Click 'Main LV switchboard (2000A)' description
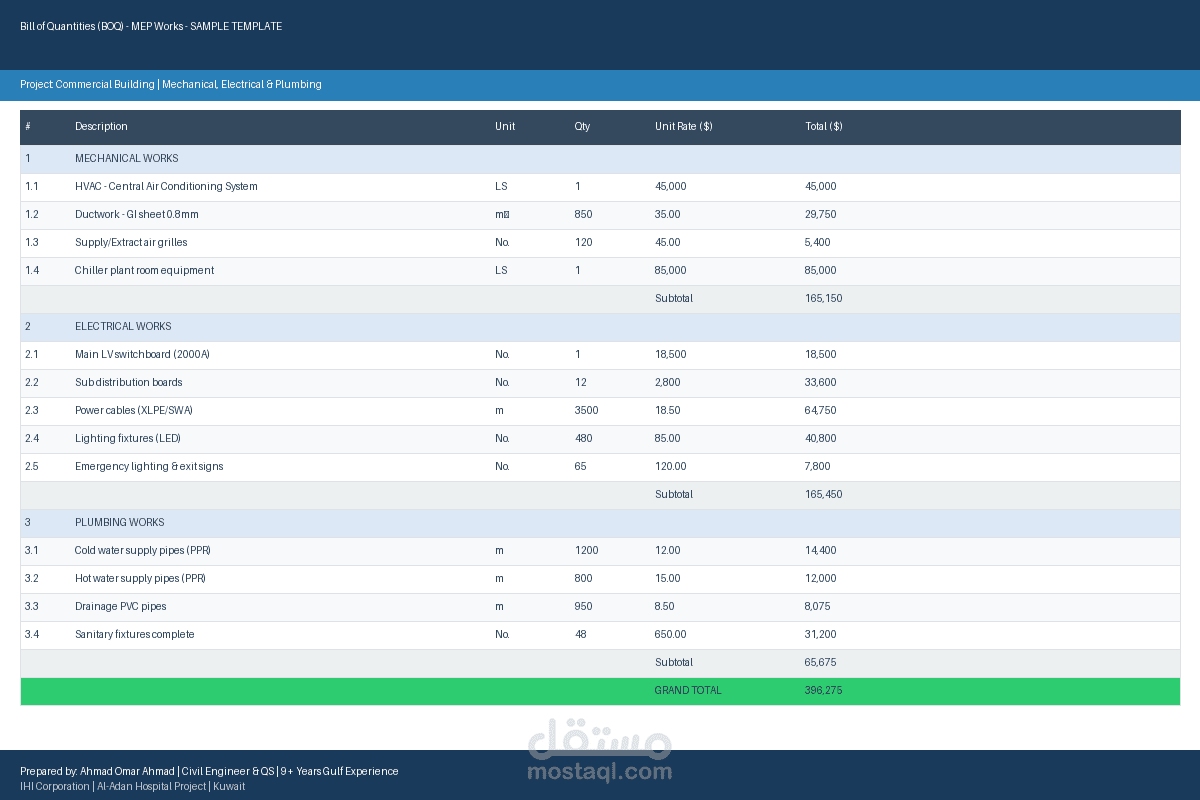The width and height of the screenshot is (1200, 800). point(142,355)
